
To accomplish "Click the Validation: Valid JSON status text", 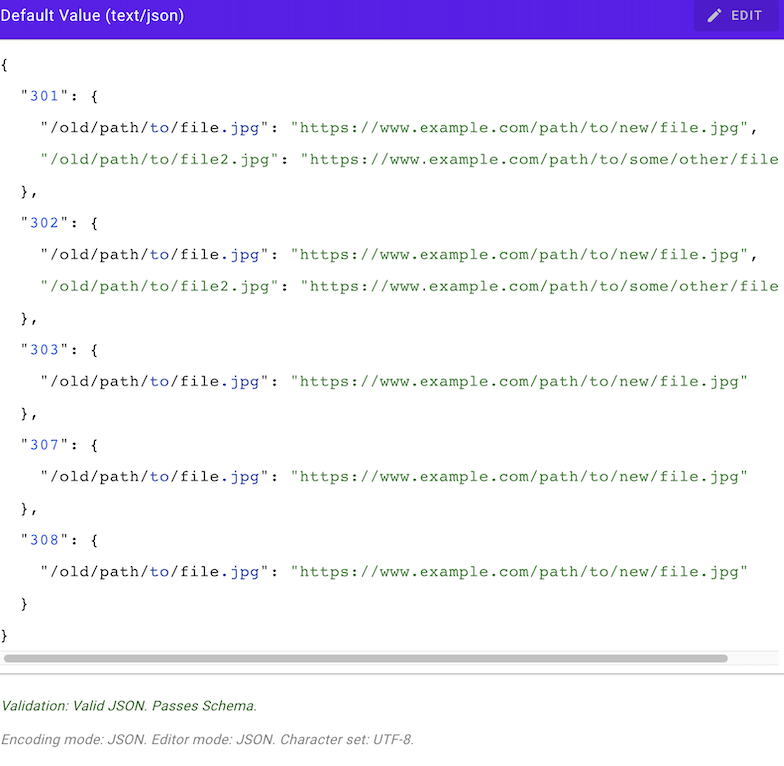I will 129,706.
